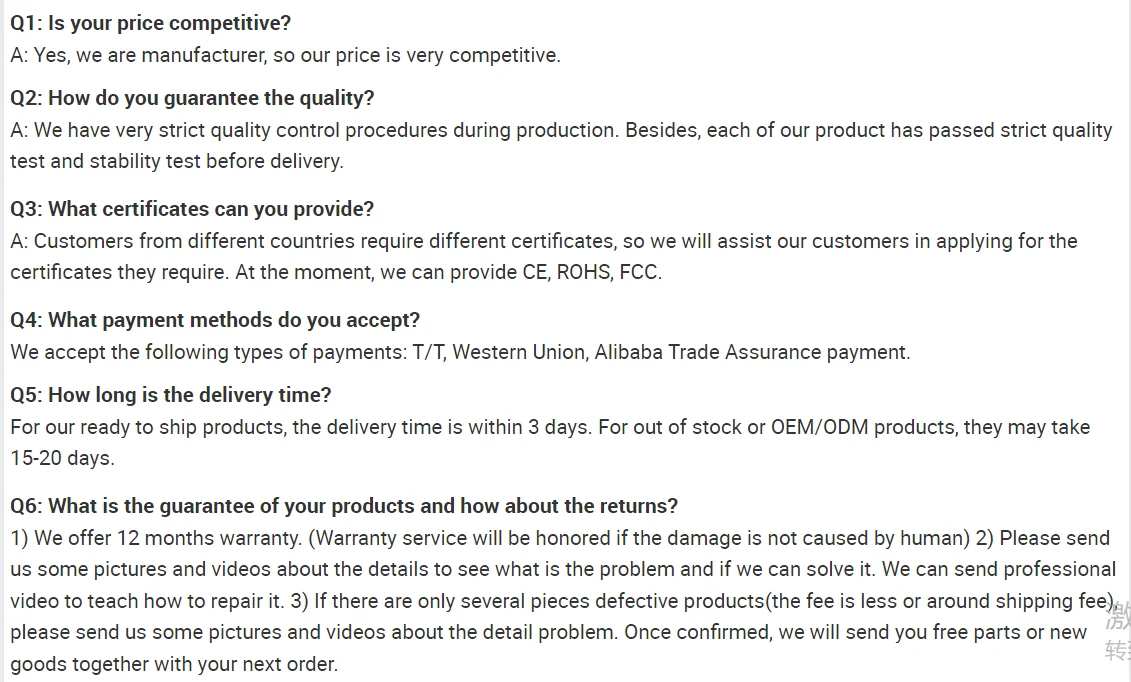Click the '15-20 days' text
The height and width of the screenshot is (682, 1131).
click(62, 458)
